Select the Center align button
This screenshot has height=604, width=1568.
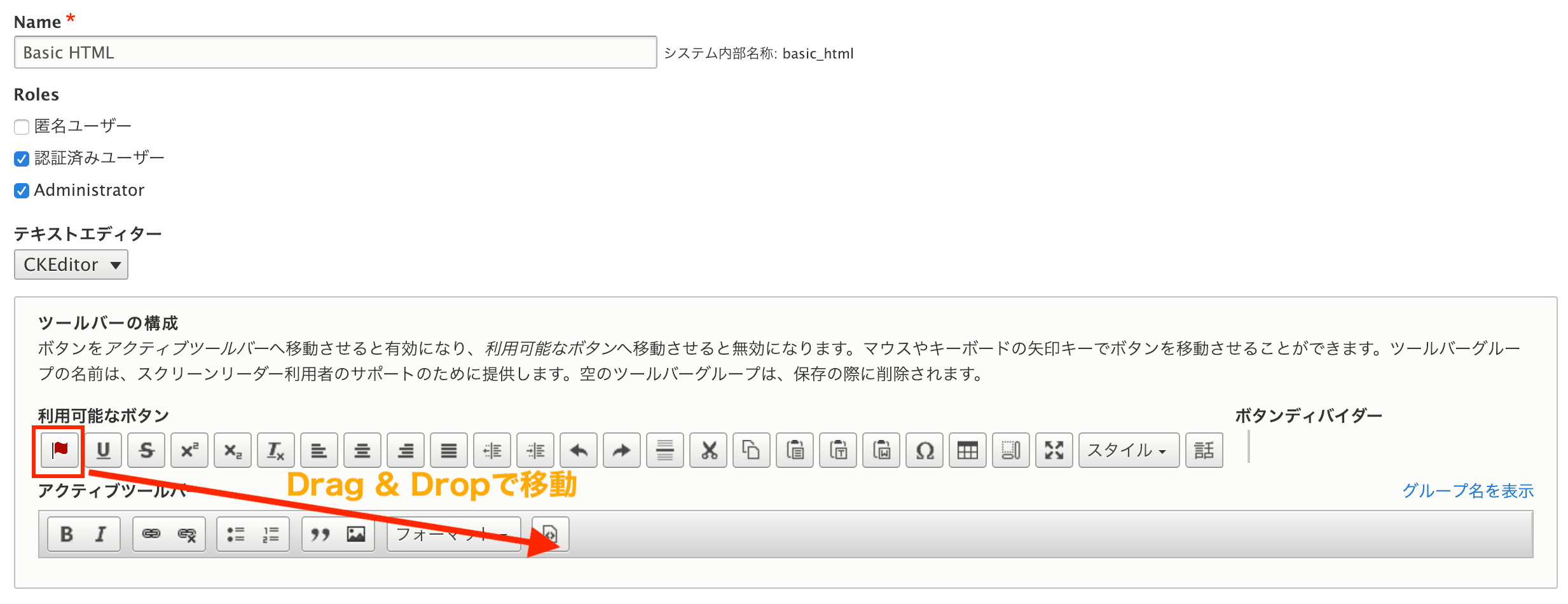tap(362, 451)
